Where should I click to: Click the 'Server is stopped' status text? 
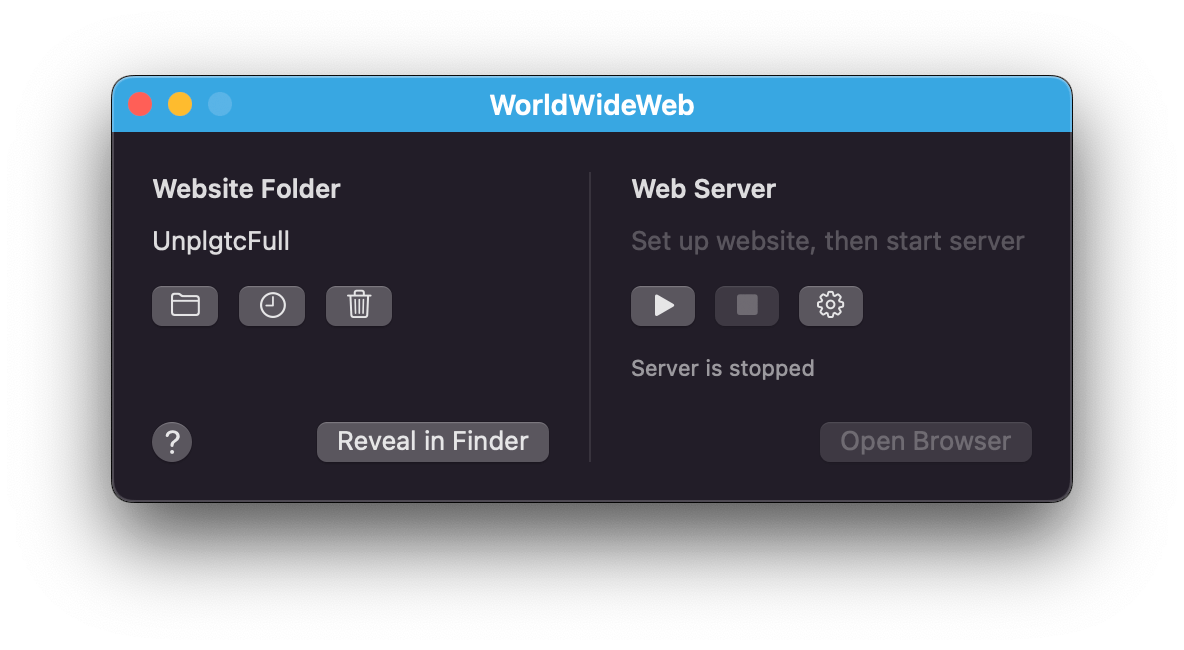click(723, 368)
